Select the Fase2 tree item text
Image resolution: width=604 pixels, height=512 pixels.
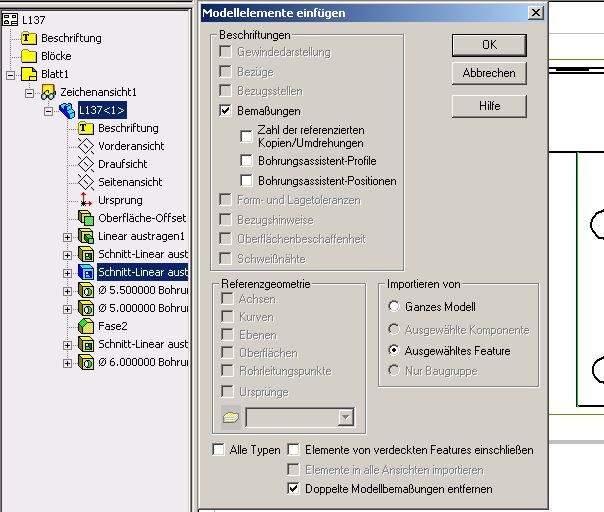pyautogui.click(x=112, y=326)
